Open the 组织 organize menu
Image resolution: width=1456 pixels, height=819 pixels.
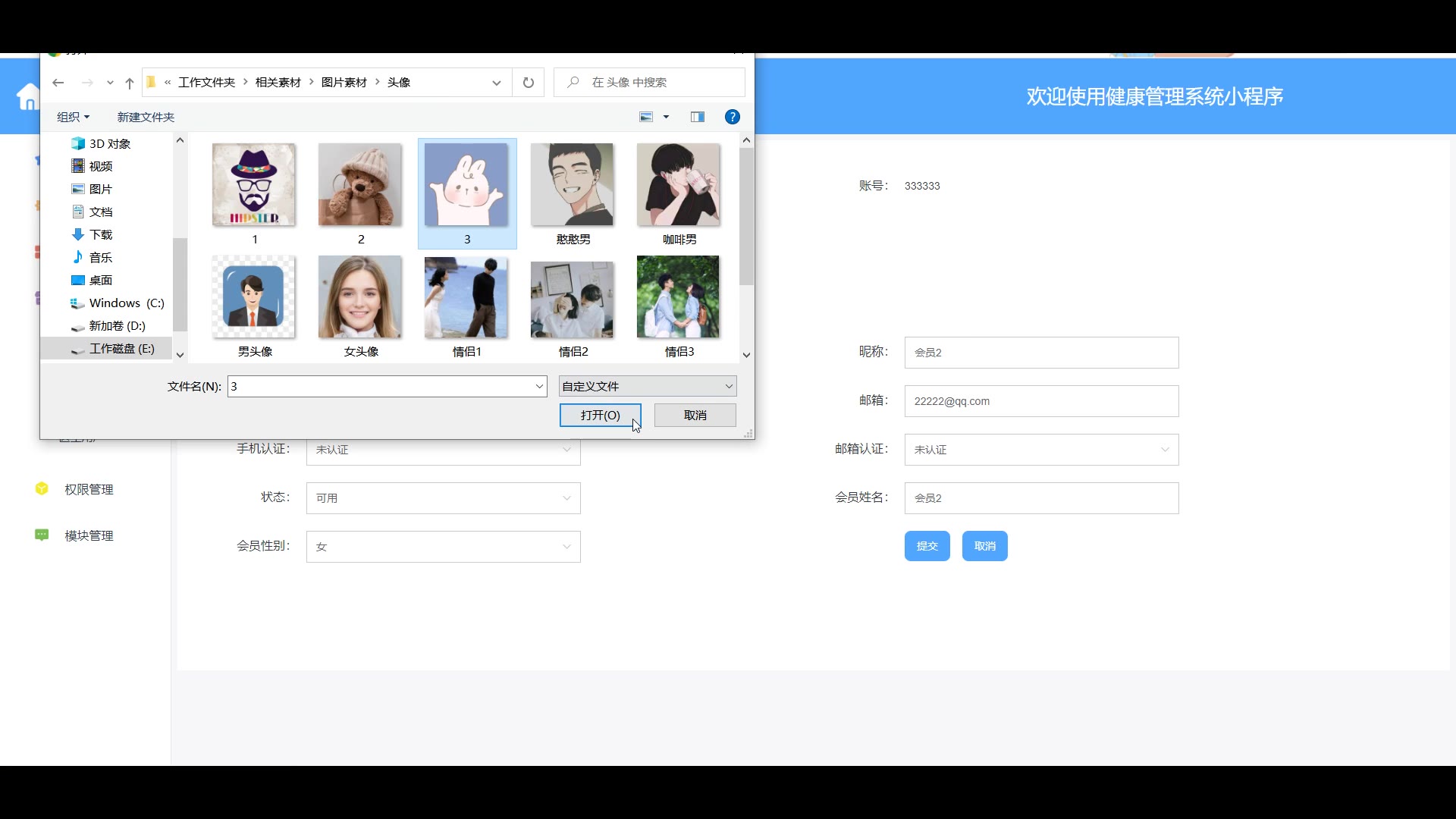tap(73, 117)
